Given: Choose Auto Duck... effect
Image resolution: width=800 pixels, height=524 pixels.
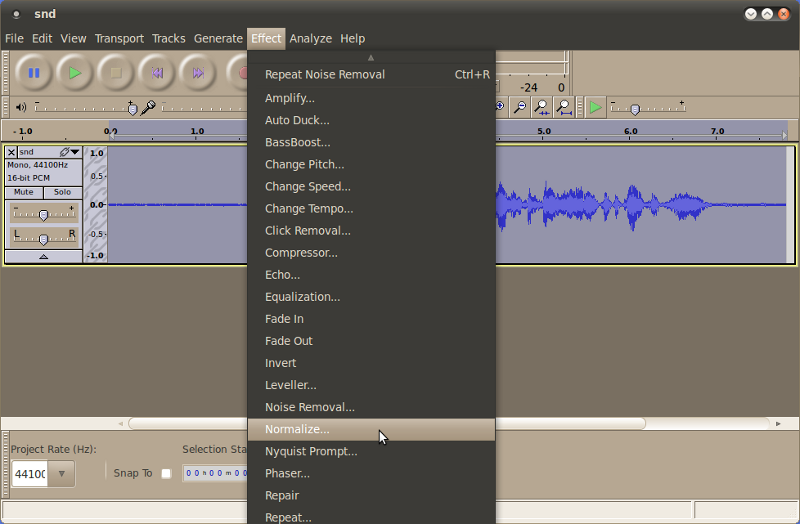Looking at the screenshot, I should [x=371, y=120].
